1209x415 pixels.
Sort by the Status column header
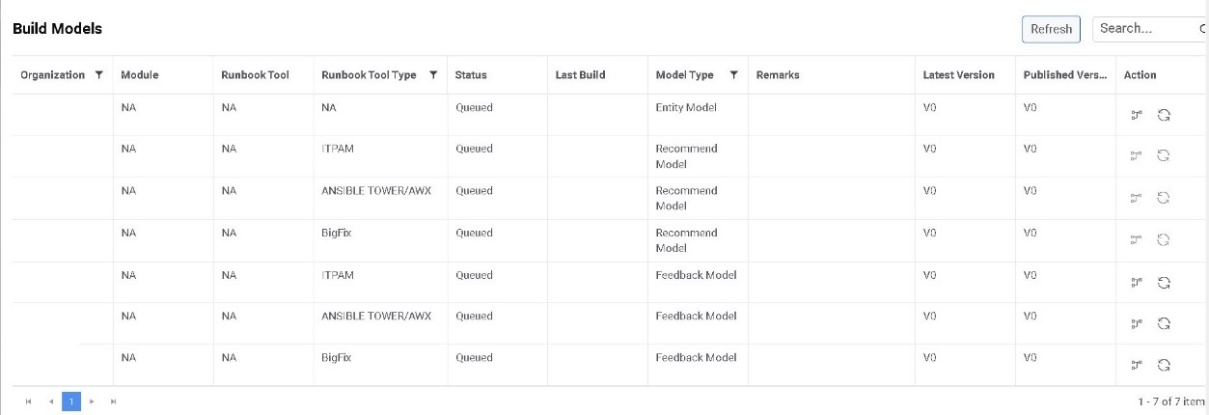tap(470, 75)
